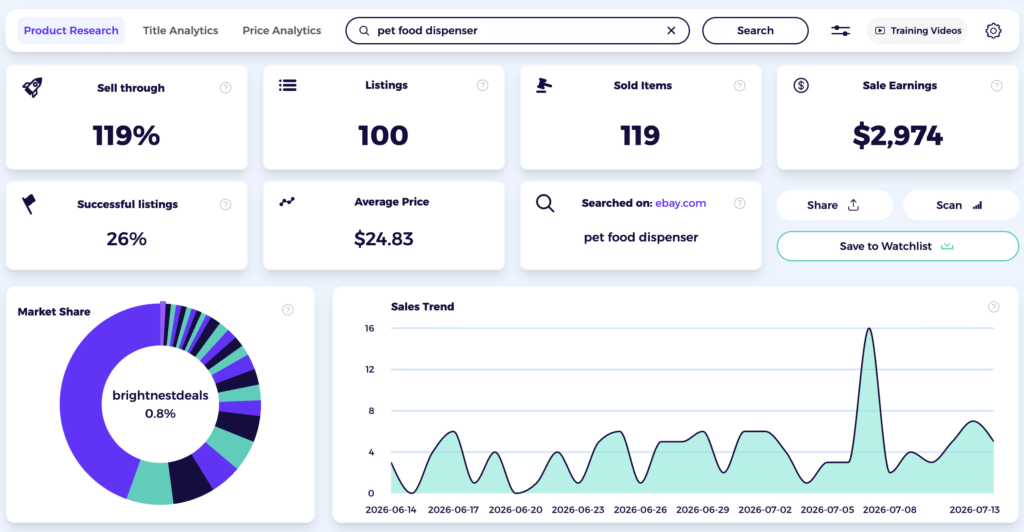Viewport: 1024px width, 532px height.
Task: Open the filter sliders icon
Action: [840, 31]
